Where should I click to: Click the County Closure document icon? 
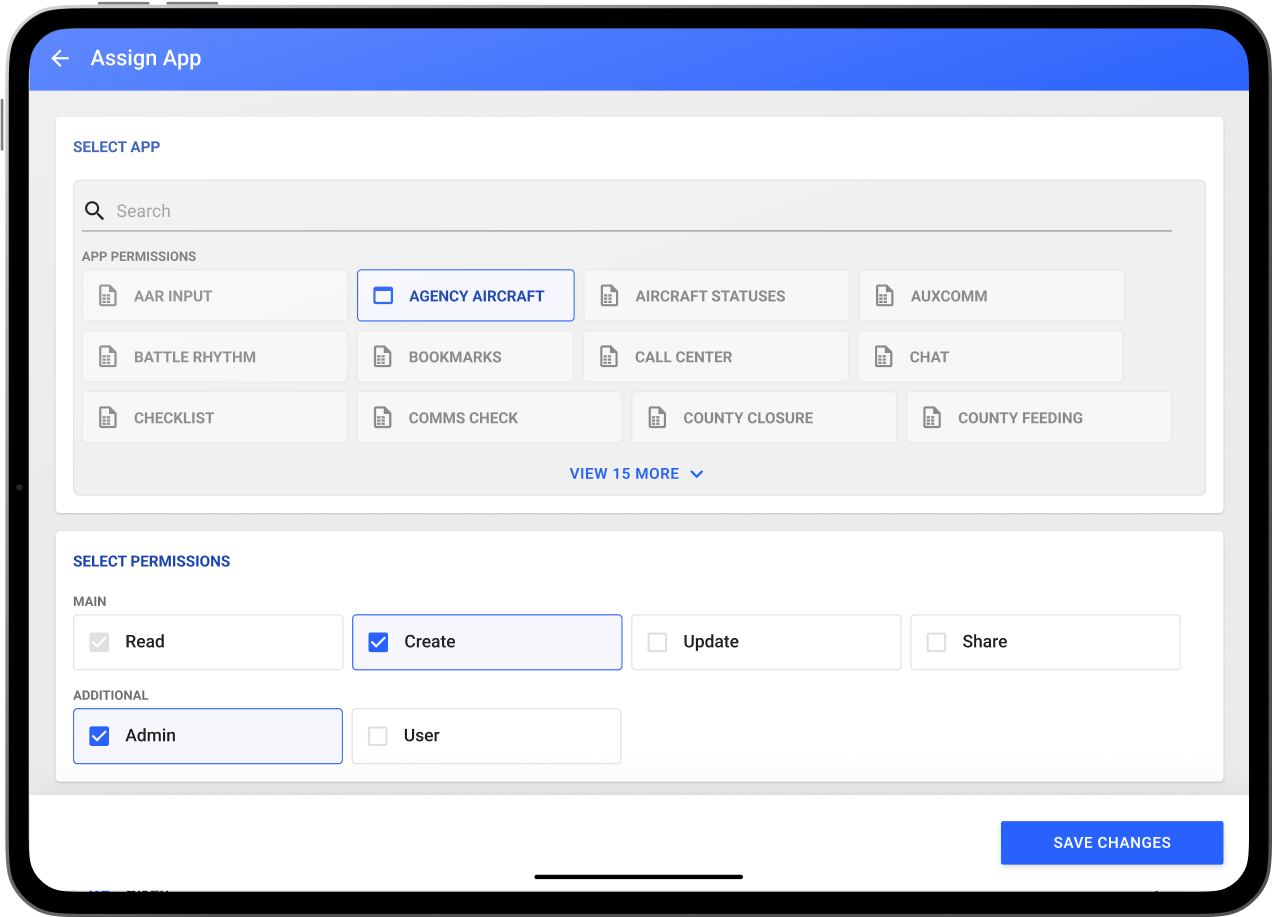pyautogui.click(x=657, y=418)
